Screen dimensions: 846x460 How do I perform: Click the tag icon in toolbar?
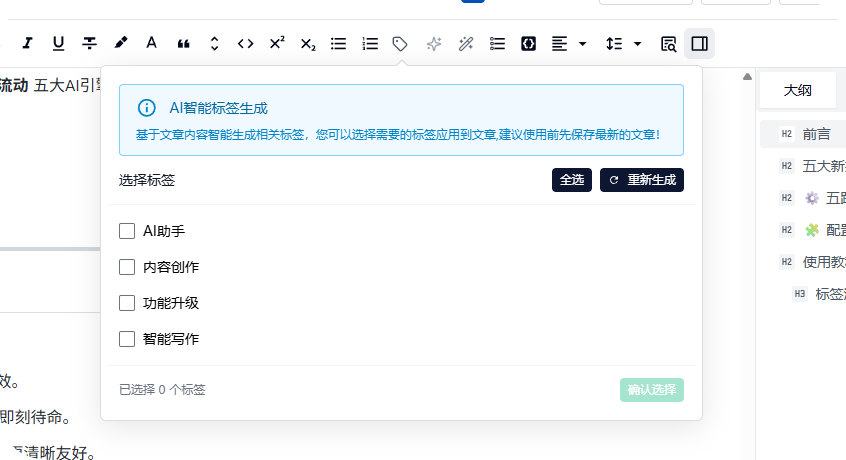coord(400,43)
